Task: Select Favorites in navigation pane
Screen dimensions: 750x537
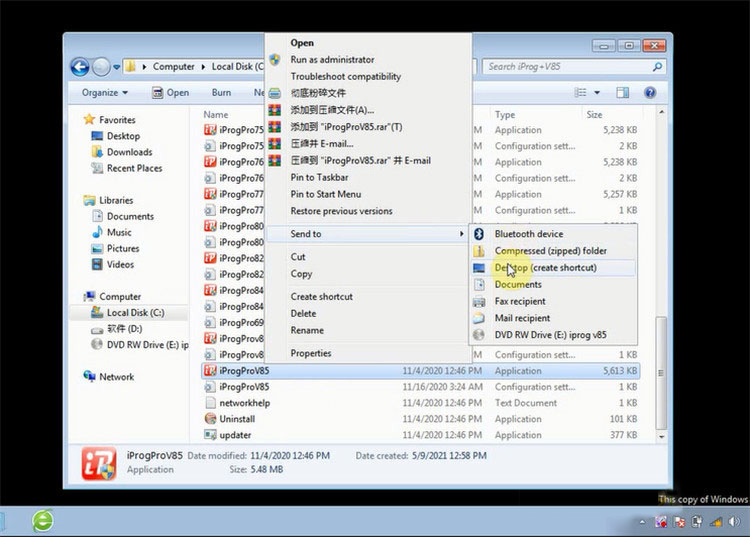Action: tap(110, 120)
